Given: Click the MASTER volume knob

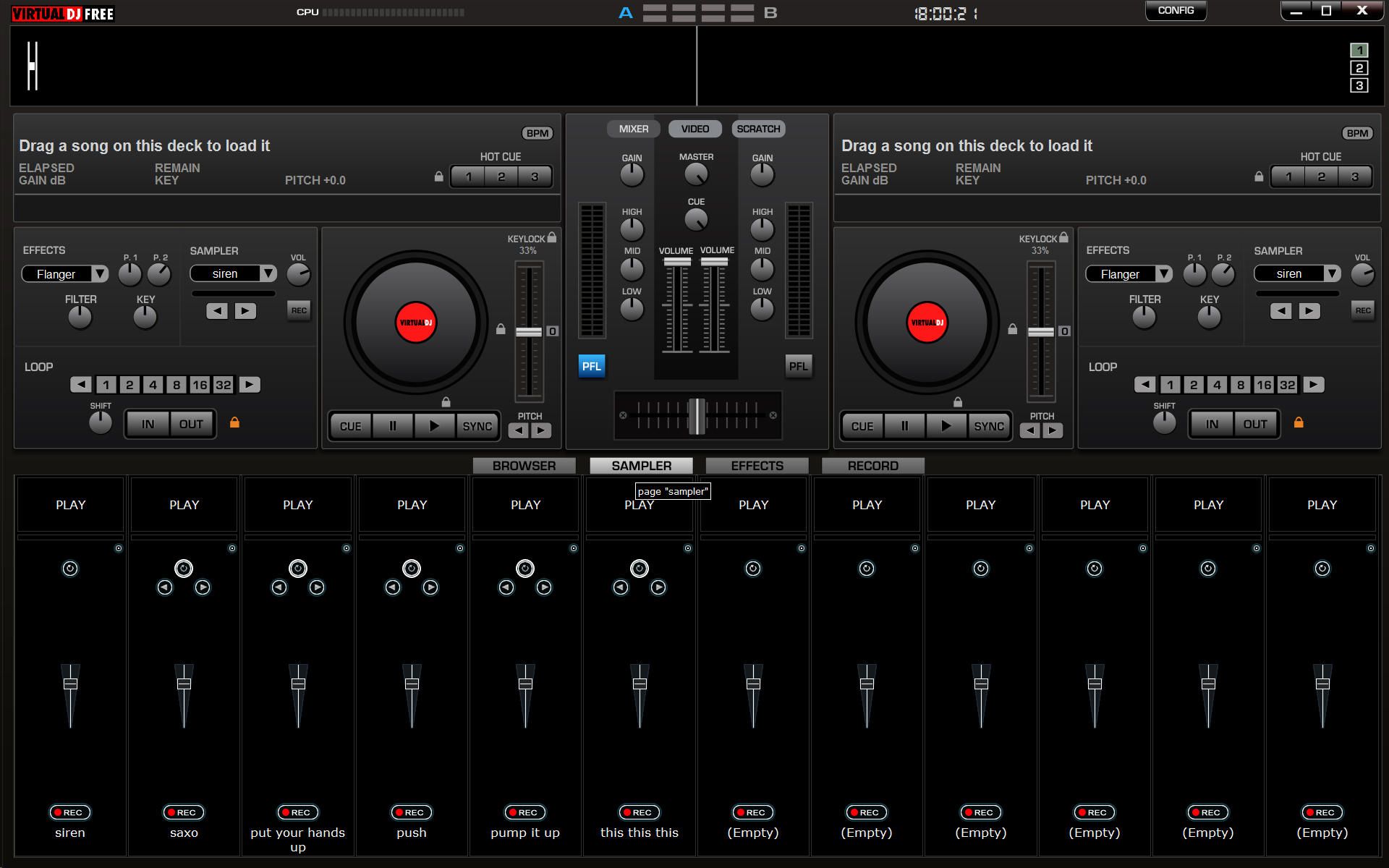Looking at the screenshot, I should (x=696, y=174).
